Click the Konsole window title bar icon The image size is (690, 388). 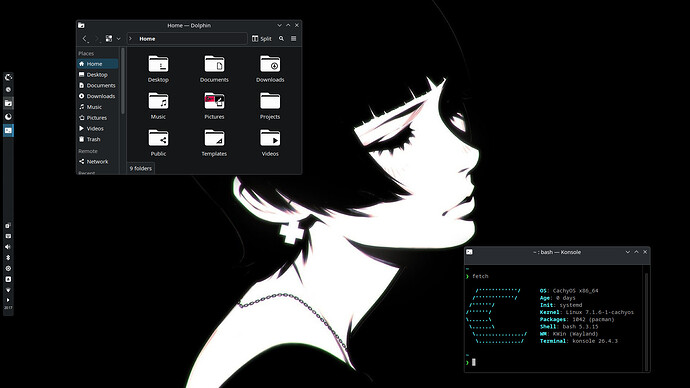470,252
